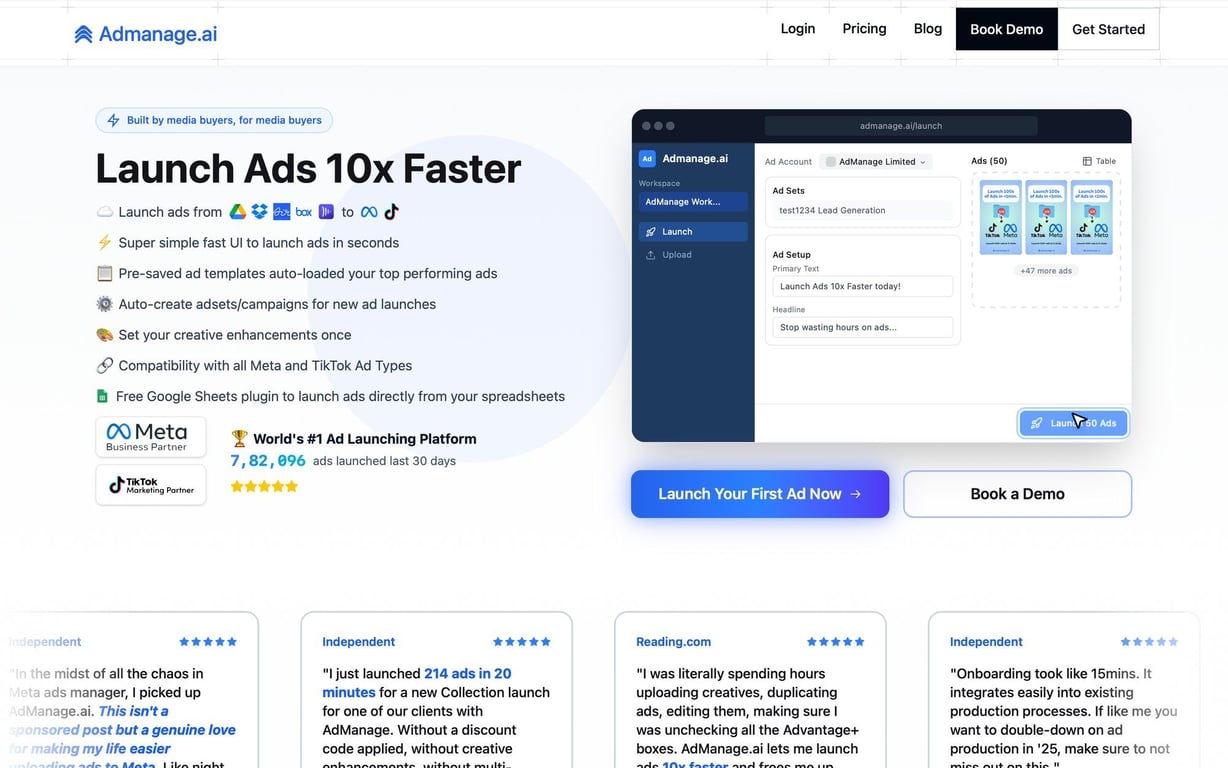Click the second ad creative thumbnail
Screen dimensions: 1228x768
point(1046,217)
